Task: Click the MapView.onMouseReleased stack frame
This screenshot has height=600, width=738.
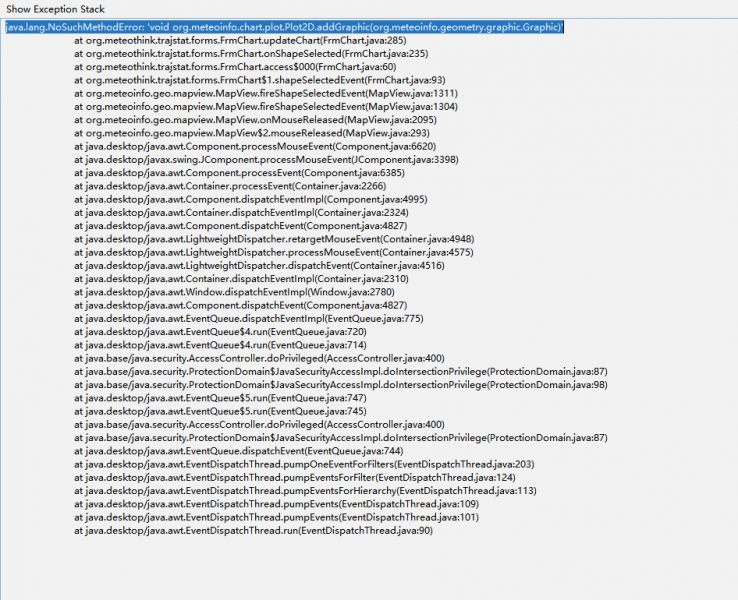Action: (x=260, y=120)
